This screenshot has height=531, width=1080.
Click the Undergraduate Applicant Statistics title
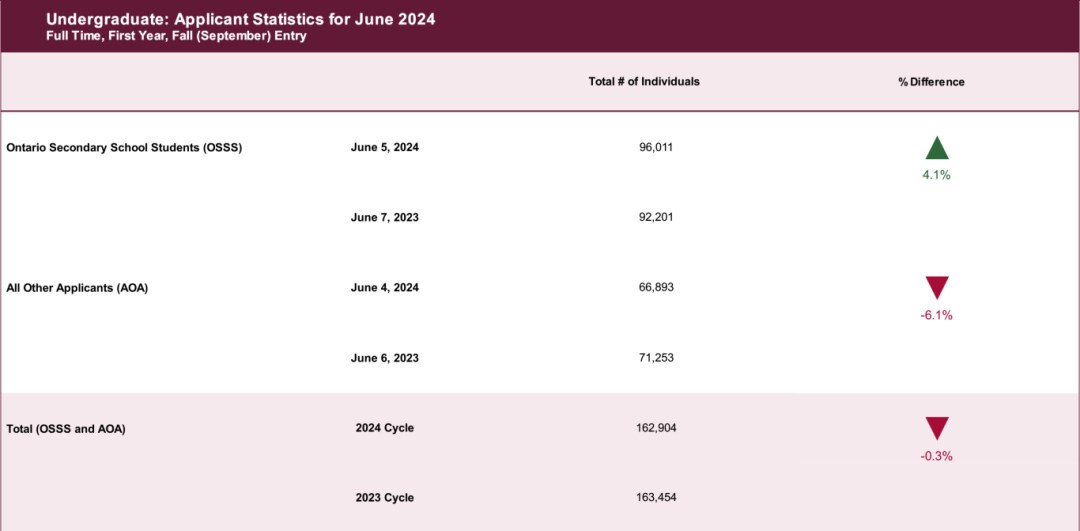point(240,19)
